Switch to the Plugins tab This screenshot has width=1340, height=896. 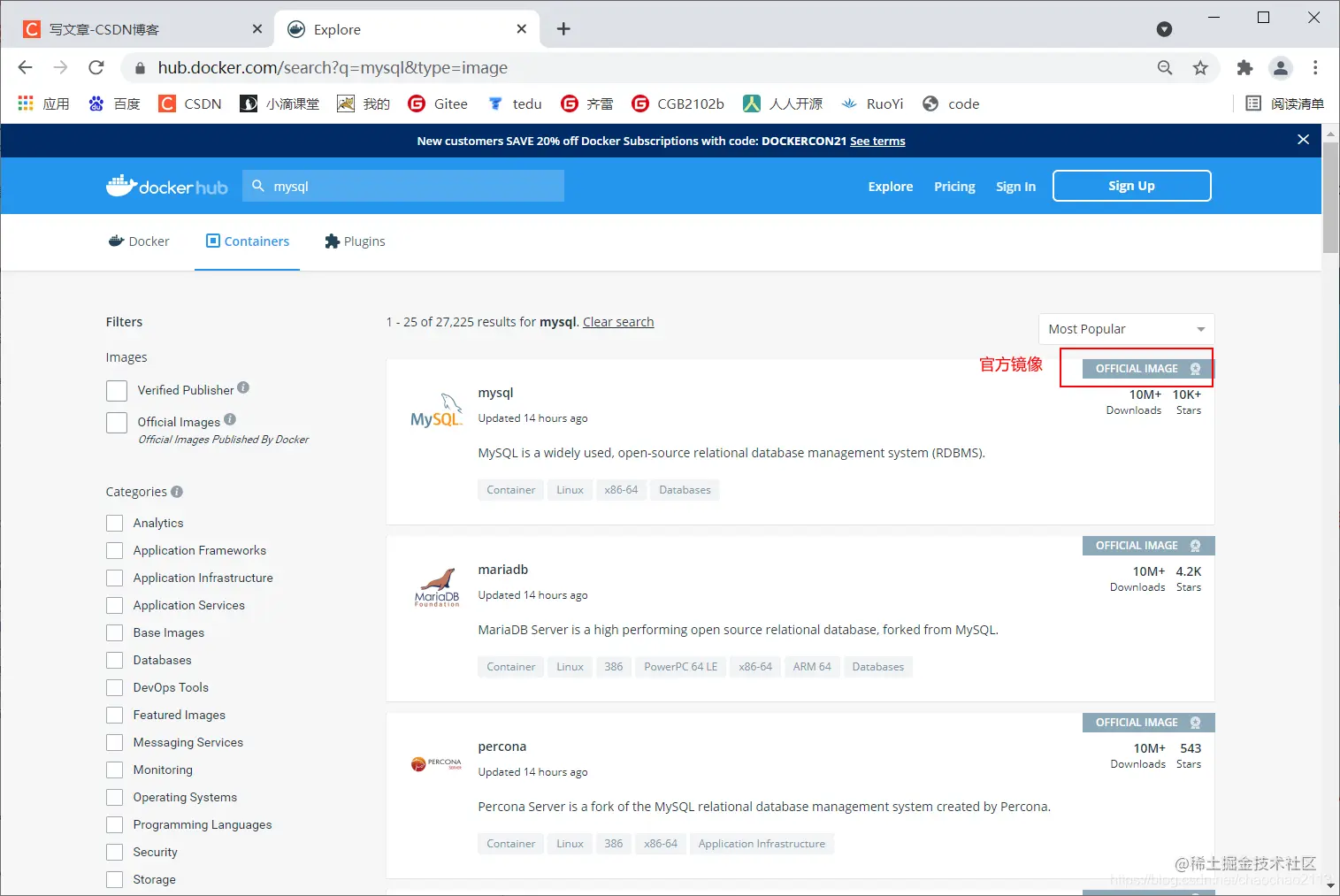tap(355, 241)
